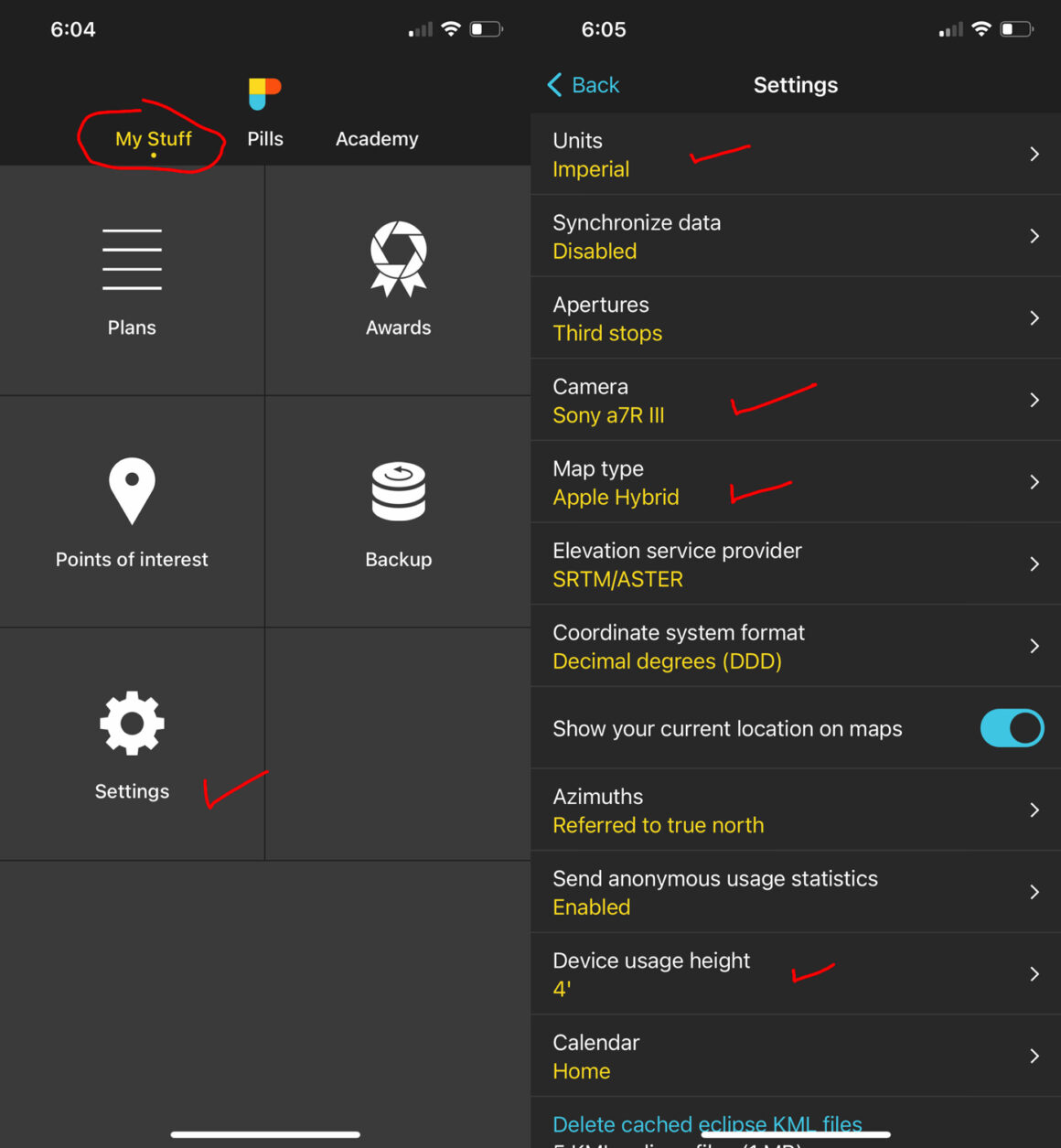1061x1148 pixels.
Task: Tap the Points of interest pin icon
Action: tap(132, 491)
